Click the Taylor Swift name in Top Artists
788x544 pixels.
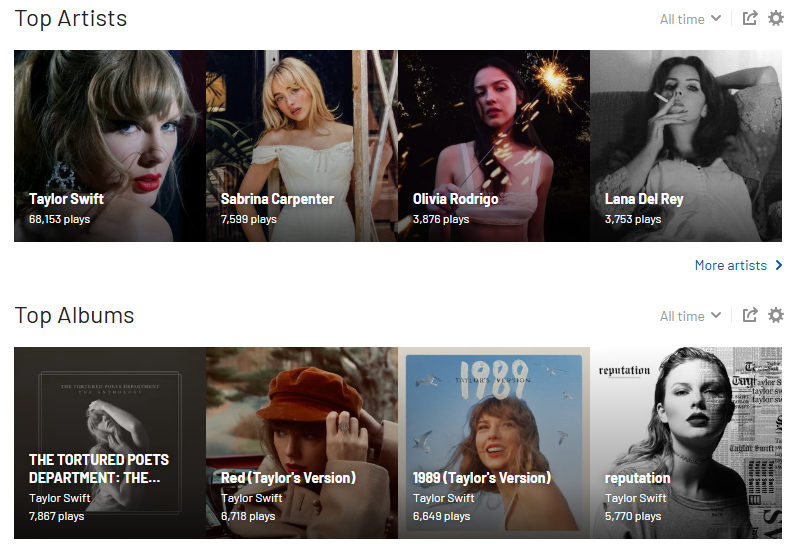pos(66,199)
